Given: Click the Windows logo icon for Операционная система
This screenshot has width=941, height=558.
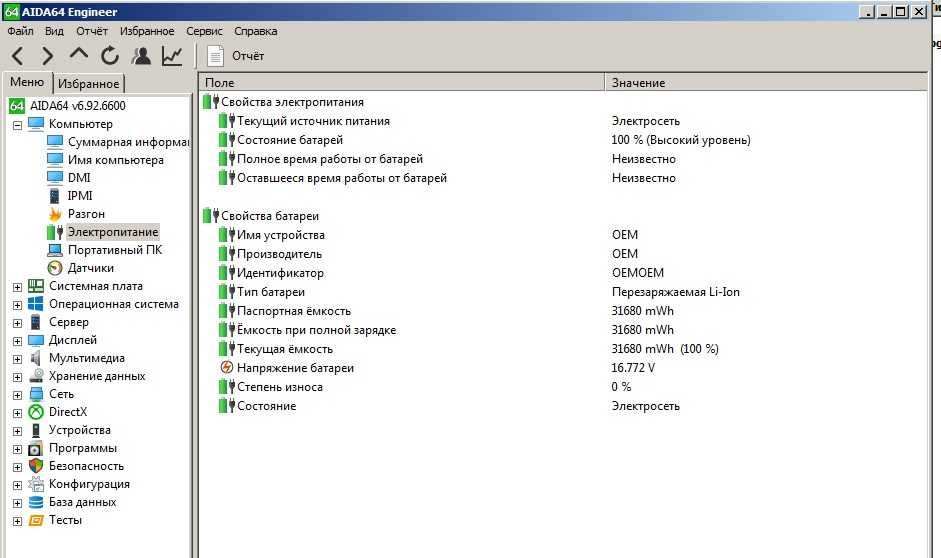Looking at the screenshot, I should tap(36, 304).
